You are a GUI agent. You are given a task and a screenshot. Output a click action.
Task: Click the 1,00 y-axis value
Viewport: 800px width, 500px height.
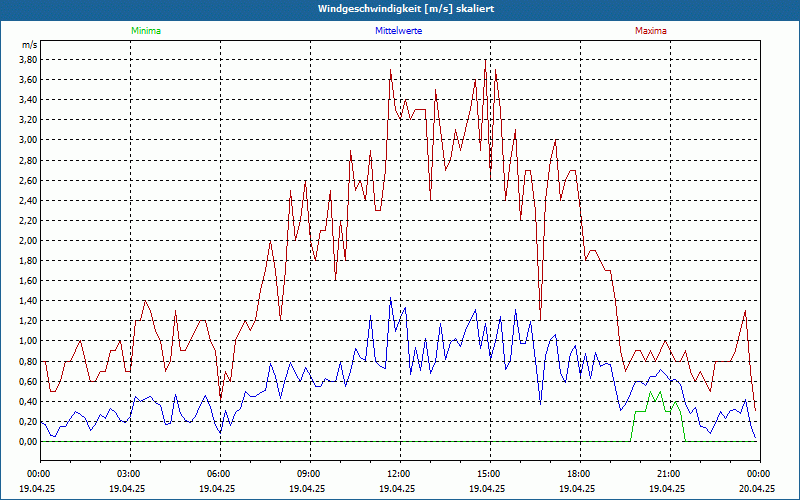[28, 341]
